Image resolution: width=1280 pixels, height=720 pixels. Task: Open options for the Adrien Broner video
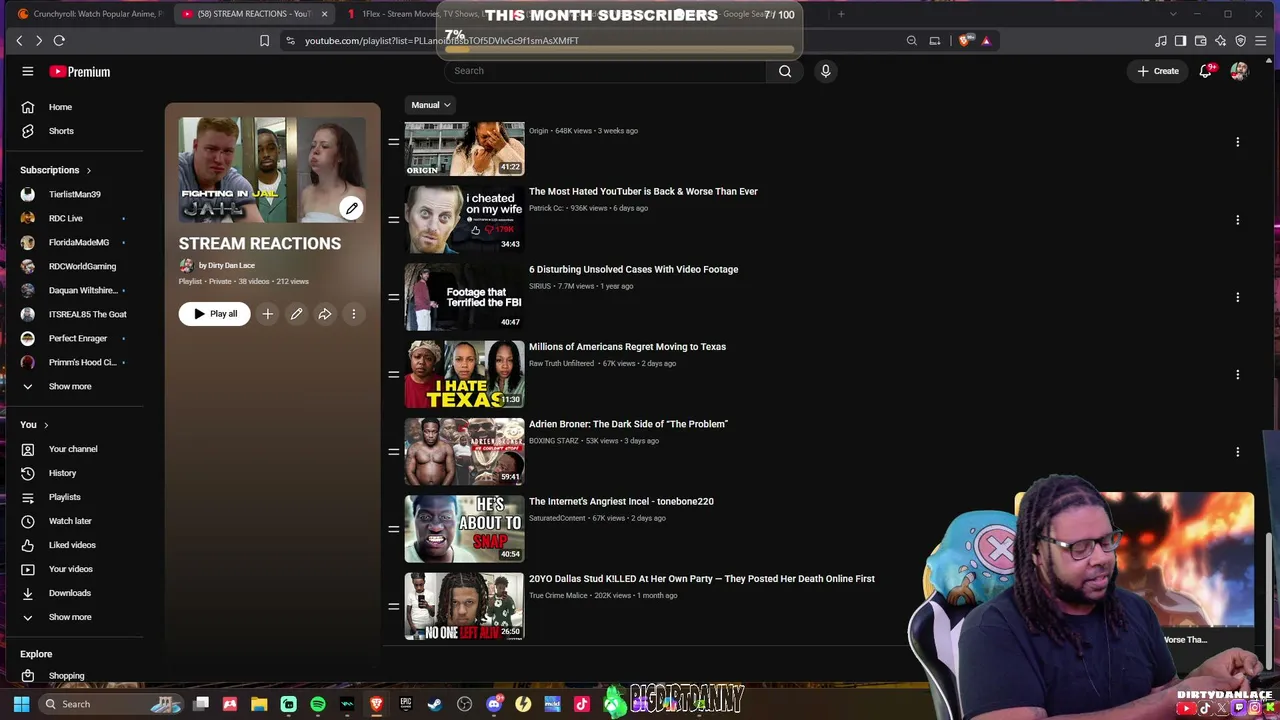coord(1237,452)
